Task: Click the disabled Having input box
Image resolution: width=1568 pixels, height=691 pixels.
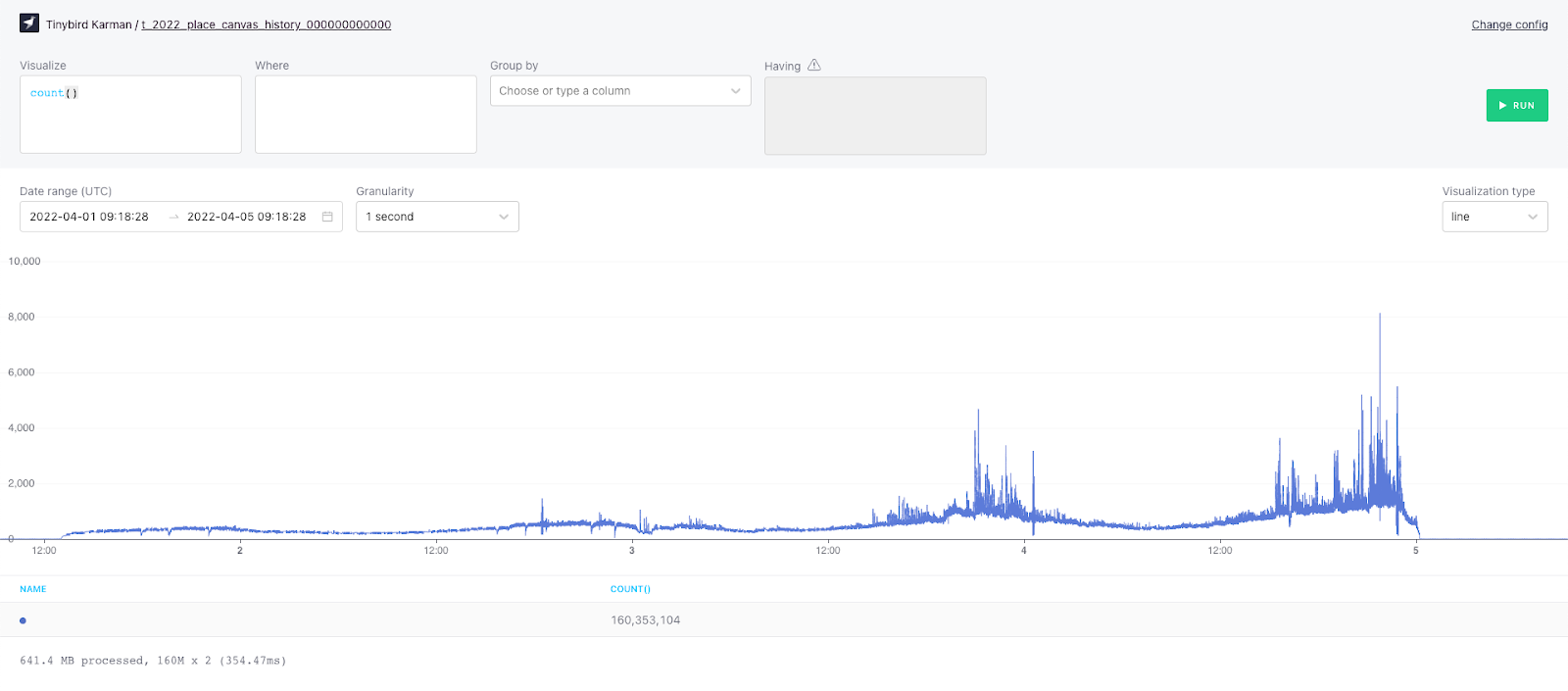Action: tap(875, 116)
